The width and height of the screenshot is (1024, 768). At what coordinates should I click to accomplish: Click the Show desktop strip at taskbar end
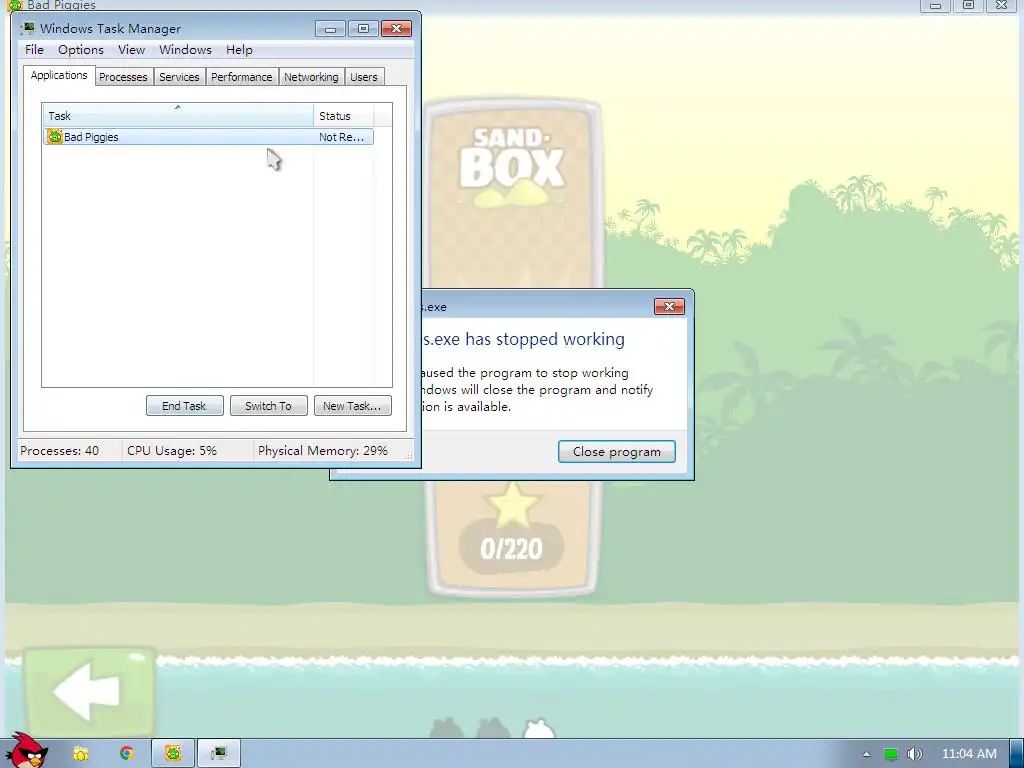(1017, 754)
